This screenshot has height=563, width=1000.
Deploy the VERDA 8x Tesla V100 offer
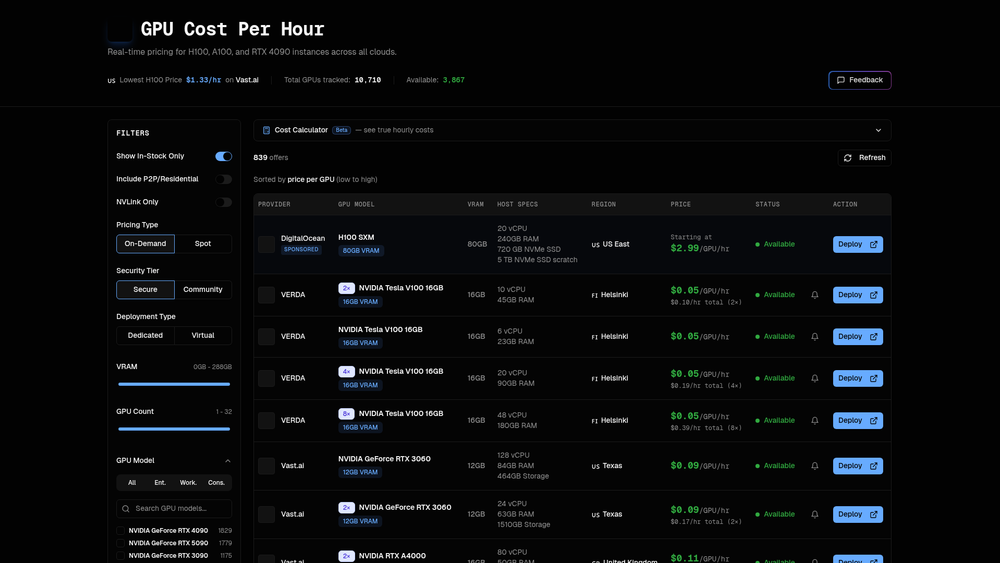pos(858,421)
